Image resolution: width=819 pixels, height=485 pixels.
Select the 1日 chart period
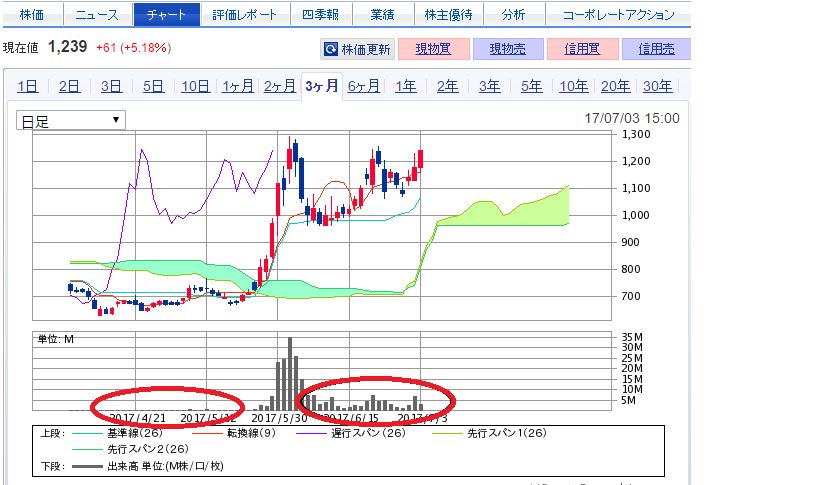(28, 86)
